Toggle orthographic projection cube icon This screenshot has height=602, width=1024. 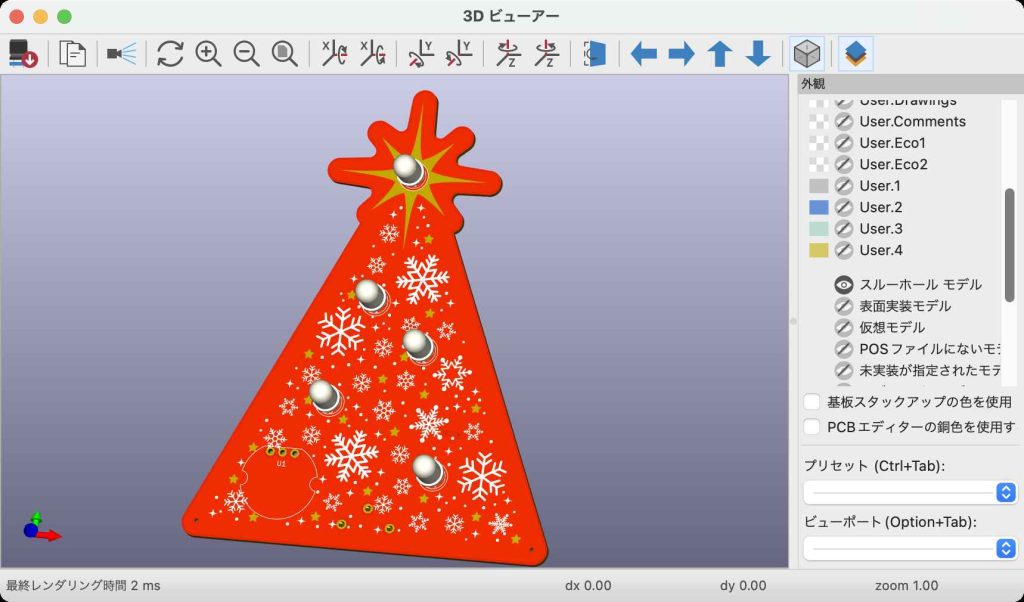coord(807,54)
